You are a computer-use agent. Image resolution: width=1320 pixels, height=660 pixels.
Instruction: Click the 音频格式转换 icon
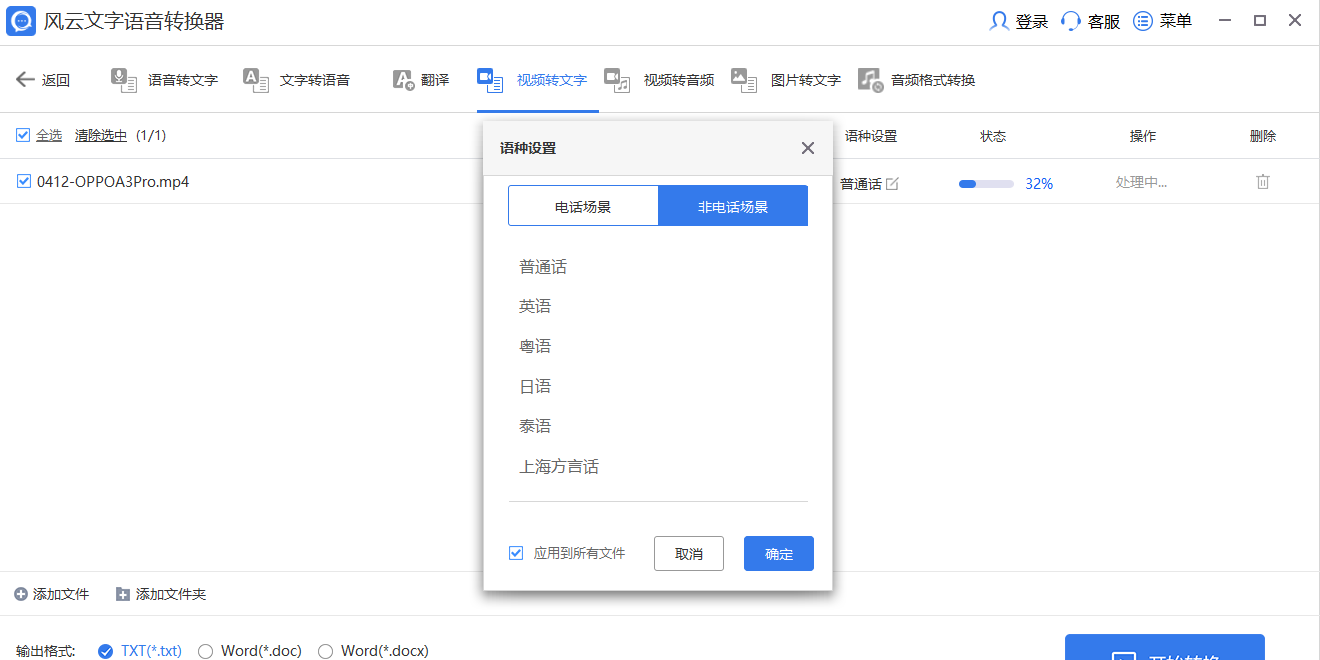tap(870, 81)
